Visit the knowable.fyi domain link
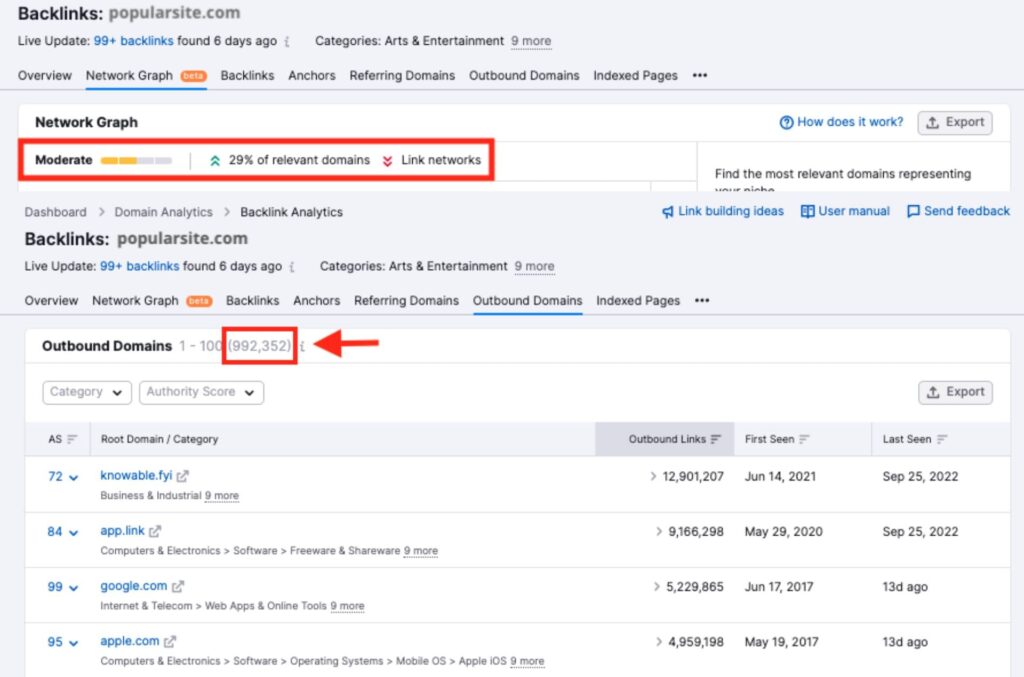1024x677 pixels. pyautogui.click(x=138, y=477)
